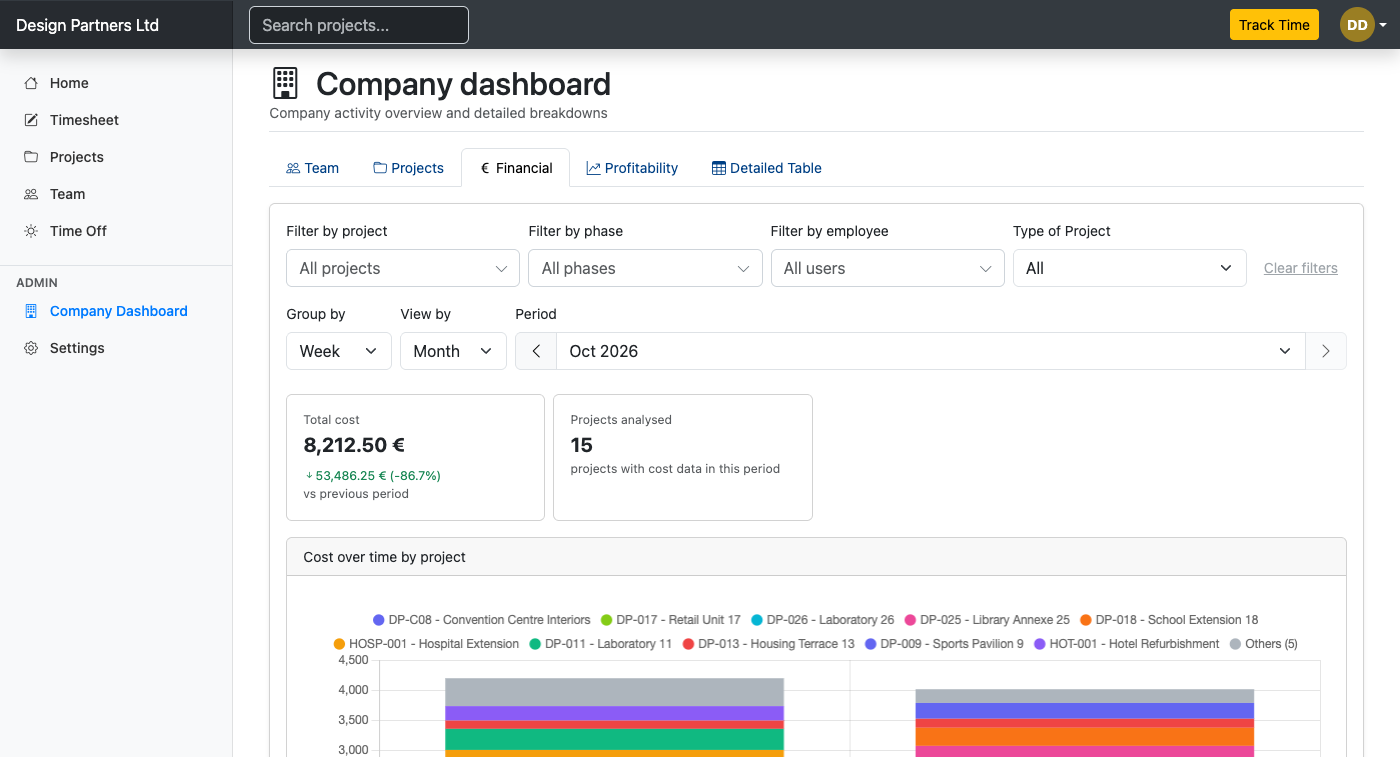The width and height of the screenshot is (1400, 757).
Task: Open the Detailed Table tab
Action: coord(766,168)
